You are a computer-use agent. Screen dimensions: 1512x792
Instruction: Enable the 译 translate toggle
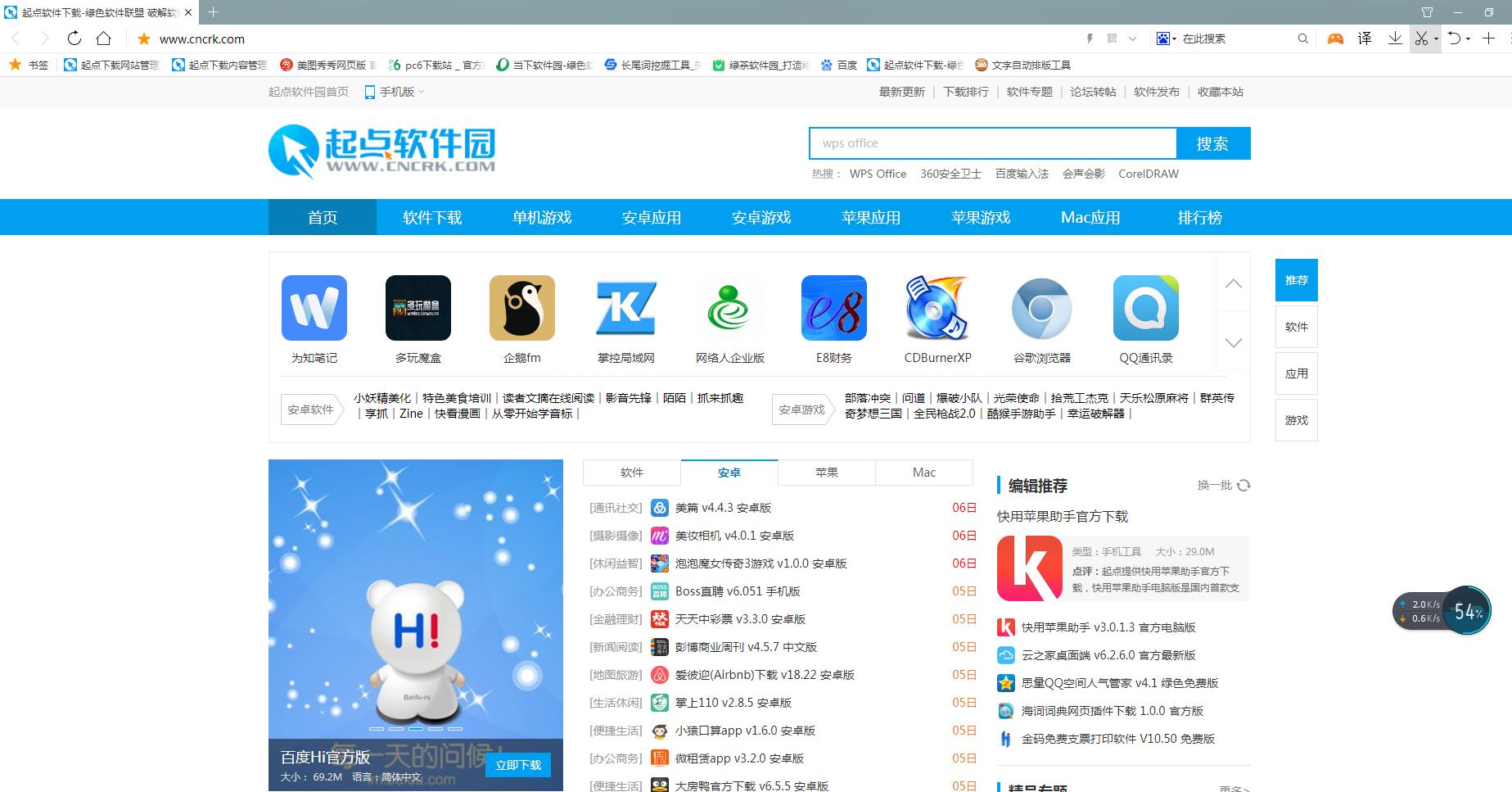coord(1365,38)
